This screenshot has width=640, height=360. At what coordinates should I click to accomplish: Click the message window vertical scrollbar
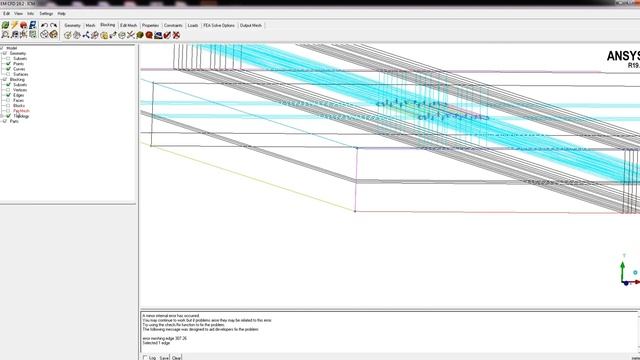coord(638,331)
